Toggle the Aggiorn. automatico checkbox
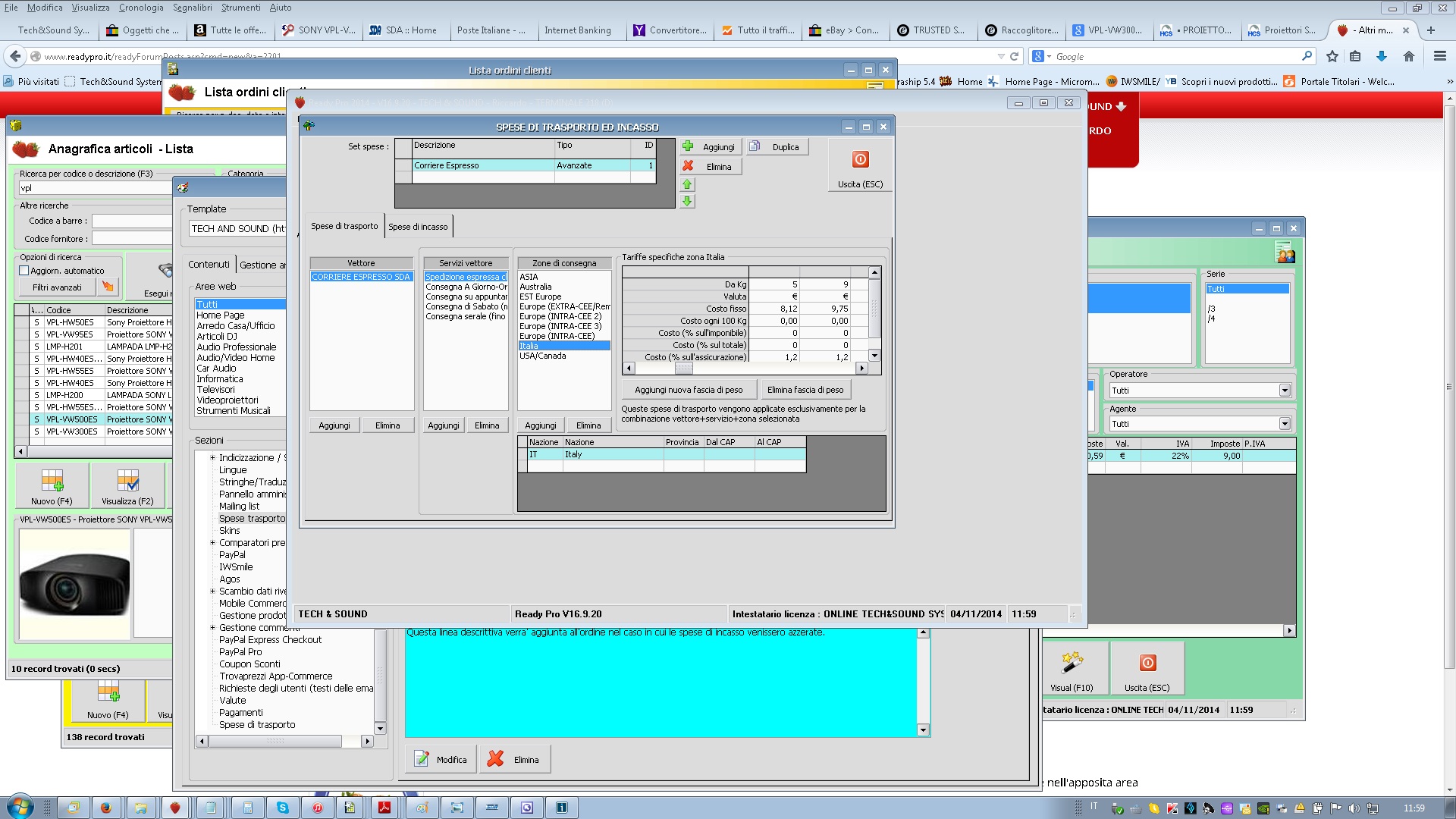 click(24, 271)
